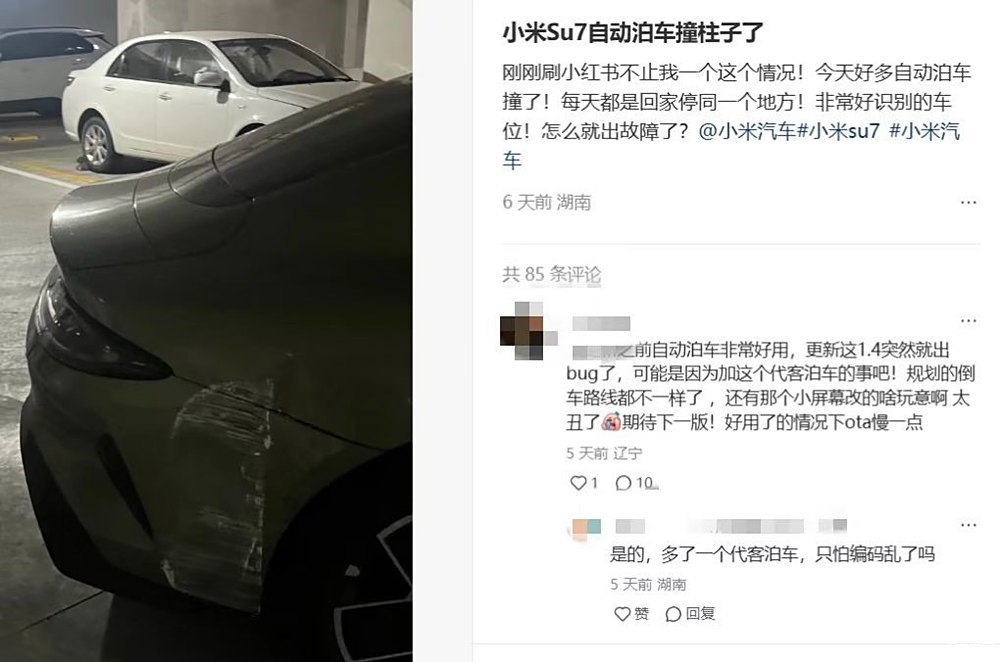Open the damaged car photo
Viewport: 1000px width, 662px height.
pos(206,331)
